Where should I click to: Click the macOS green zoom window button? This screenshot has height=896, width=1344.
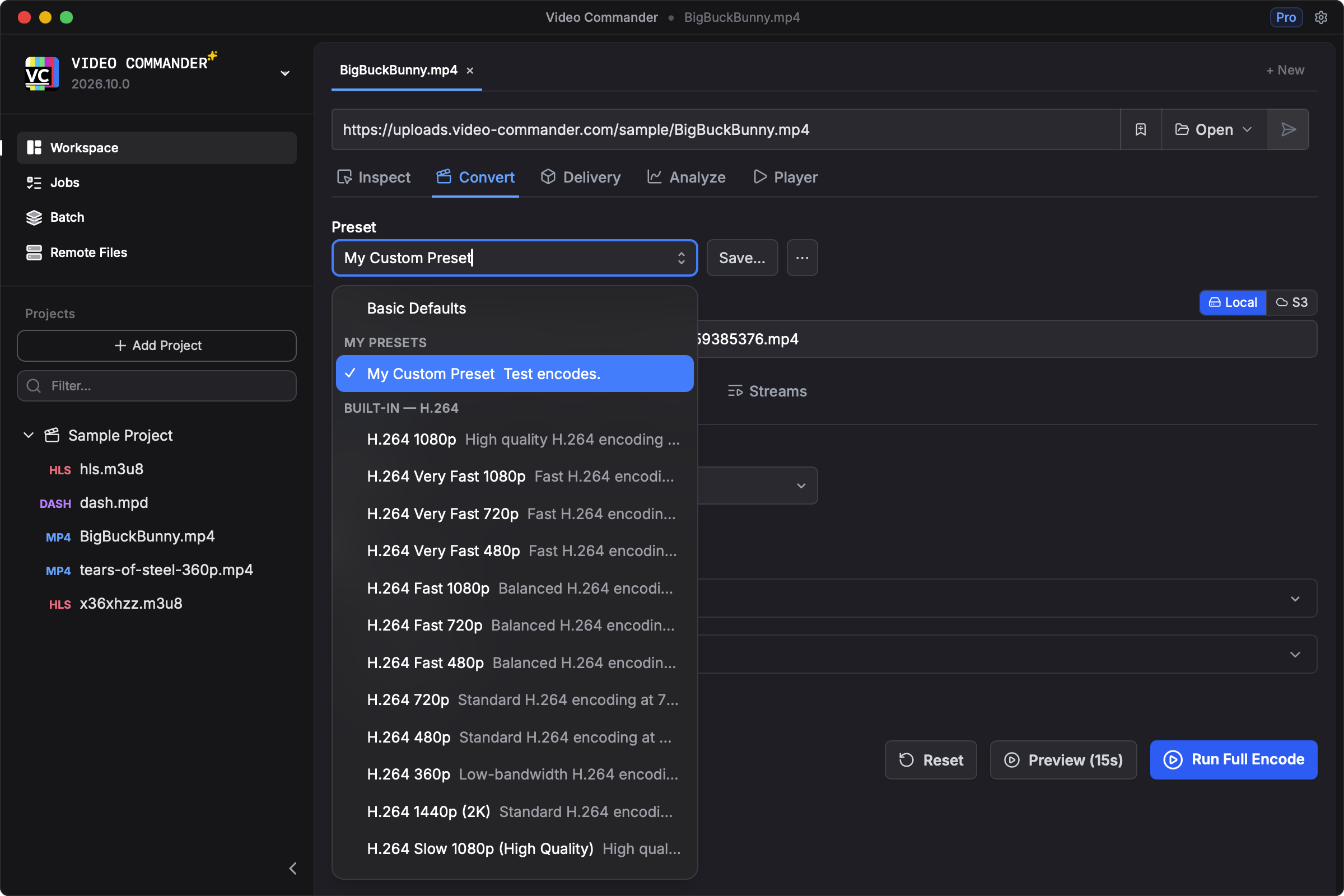coord(66,18)
